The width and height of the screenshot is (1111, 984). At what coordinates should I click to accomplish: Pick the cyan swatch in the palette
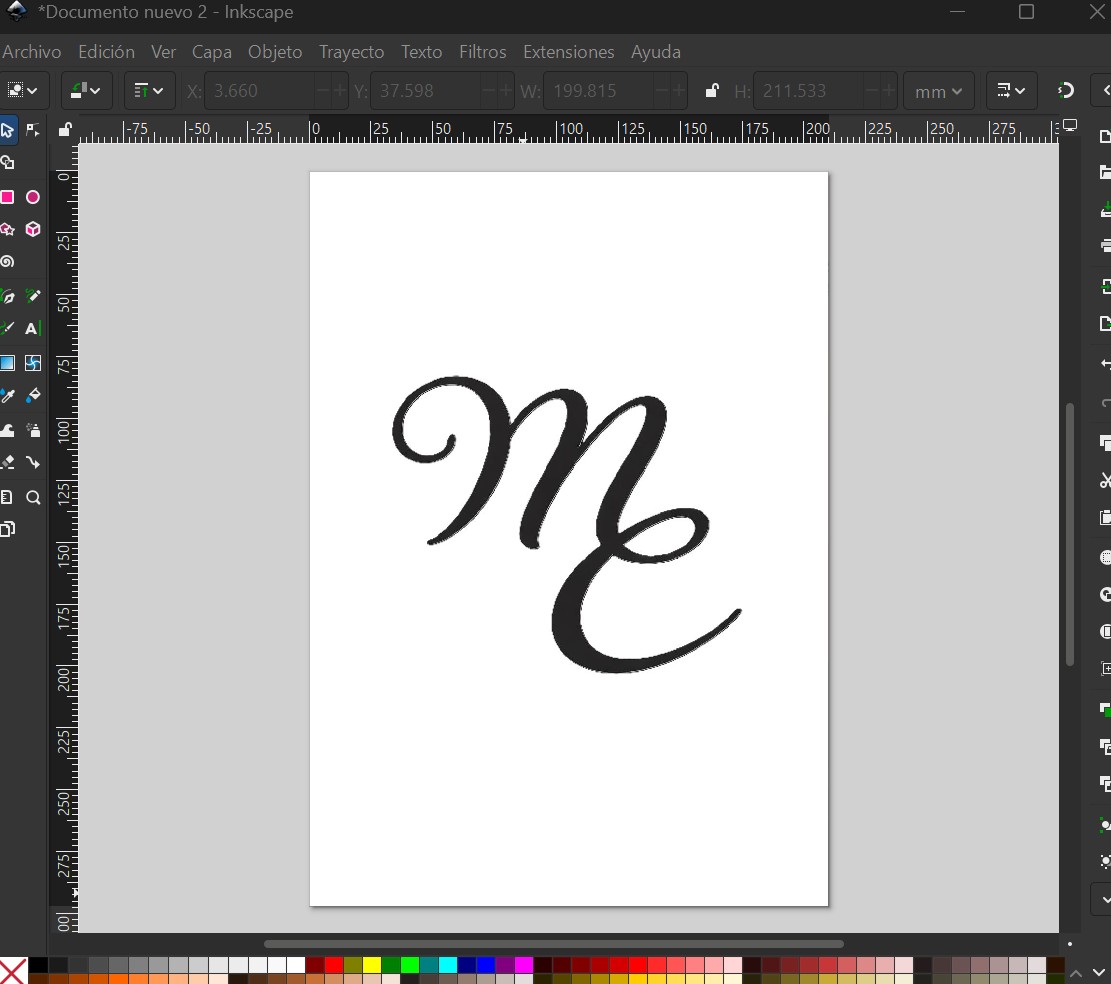pyautogui.click(x=447, y=965)
